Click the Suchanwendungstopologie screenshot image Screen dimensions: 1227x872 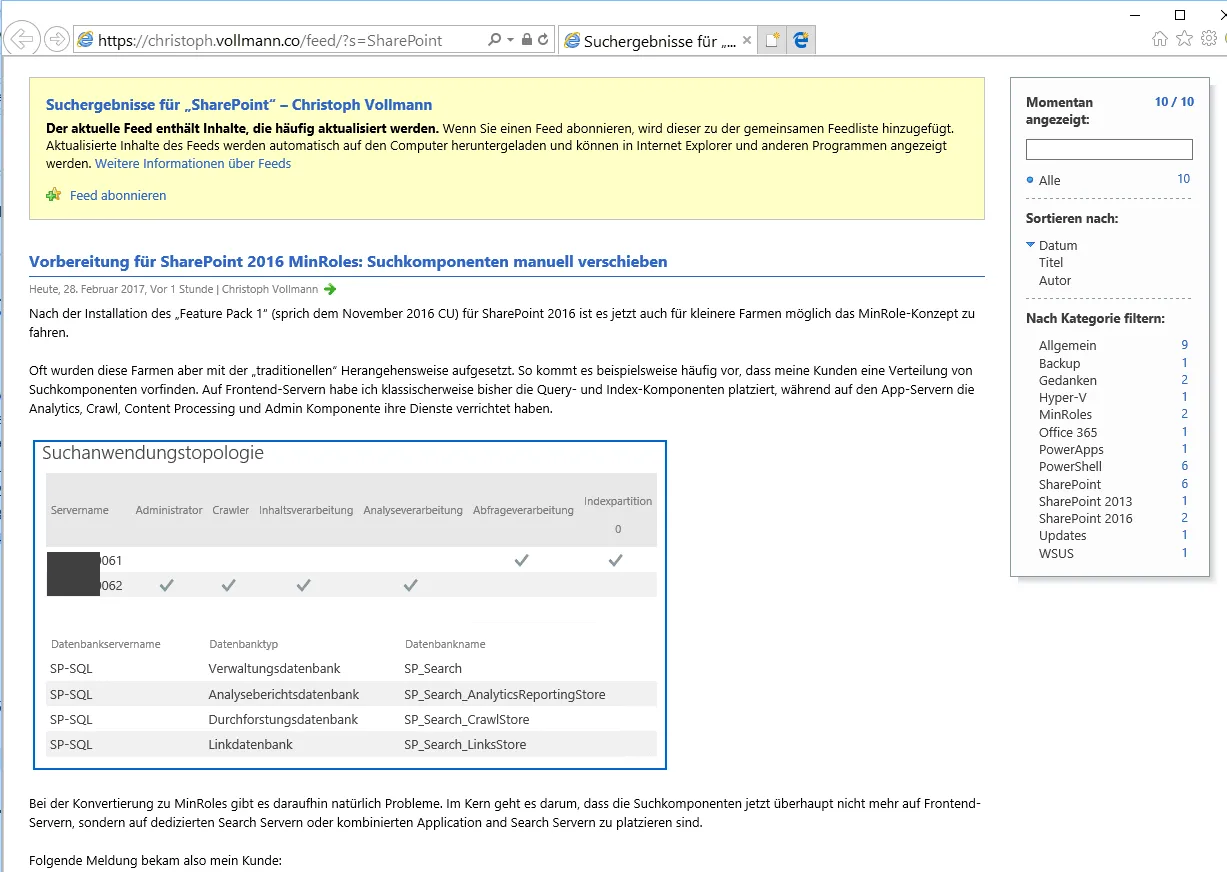(x=350, y=605)
